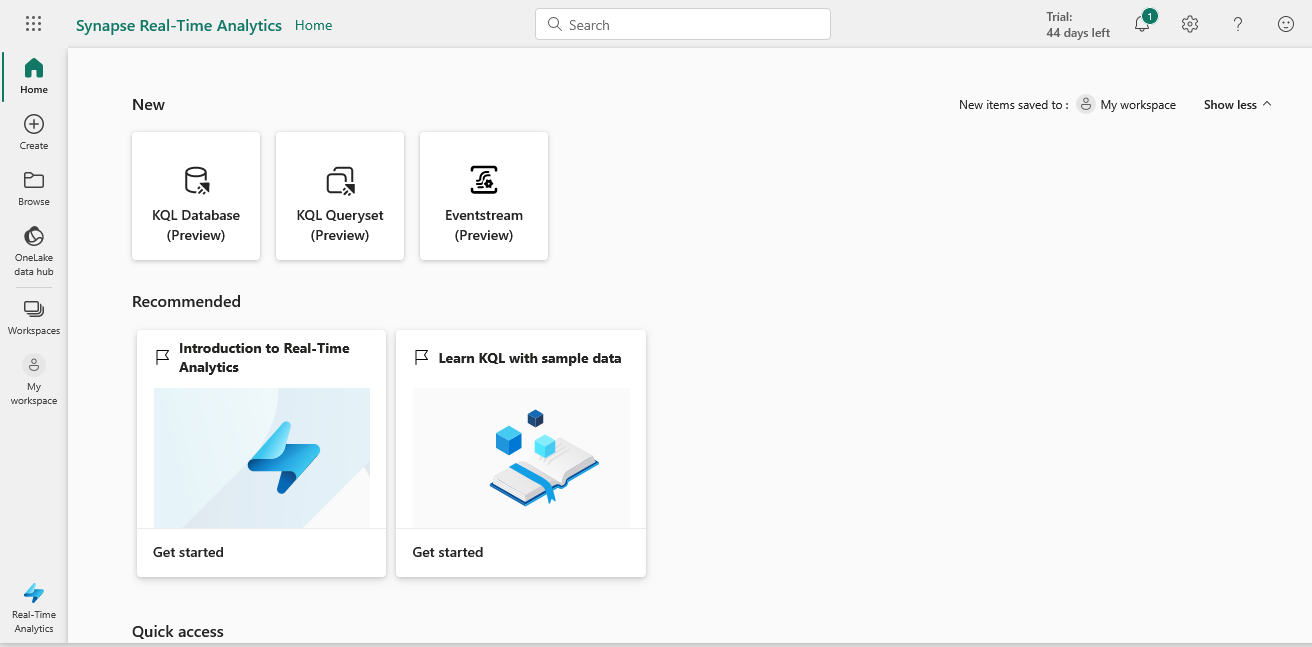Collapse the New section with Show less
Image resolution: width=1312 pixels, height=647 pixels.
point(1238,104)
